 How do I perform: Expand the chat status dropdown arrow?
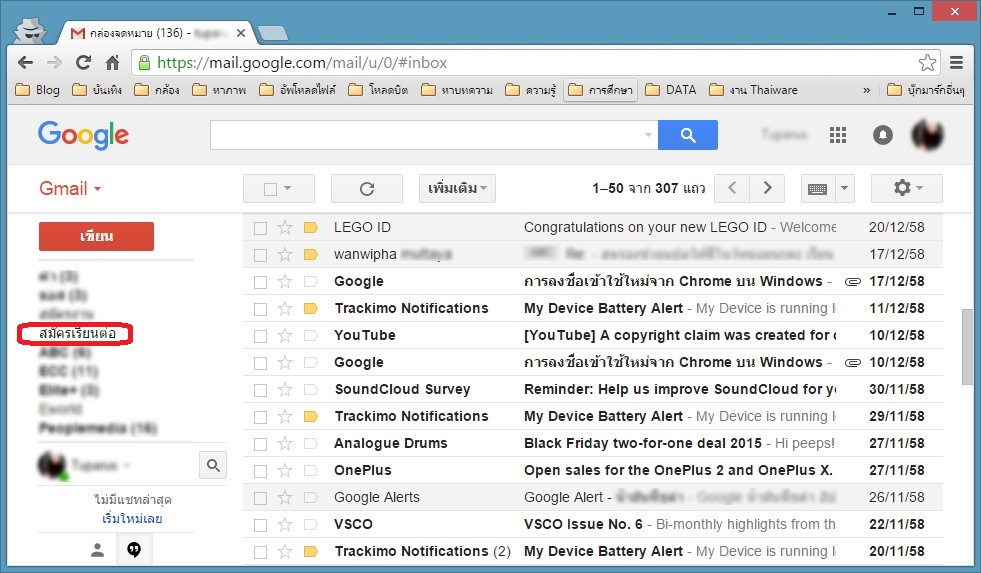127,465
